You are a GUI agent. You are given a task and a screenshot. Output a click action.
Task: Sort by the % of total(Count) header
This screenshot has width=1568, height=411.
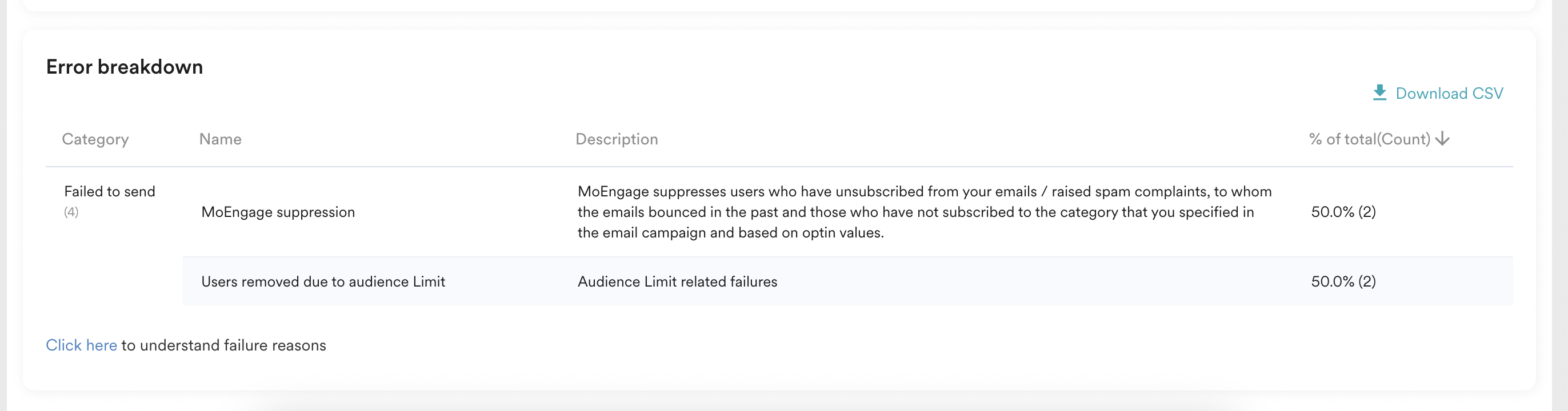[1369, 139]
